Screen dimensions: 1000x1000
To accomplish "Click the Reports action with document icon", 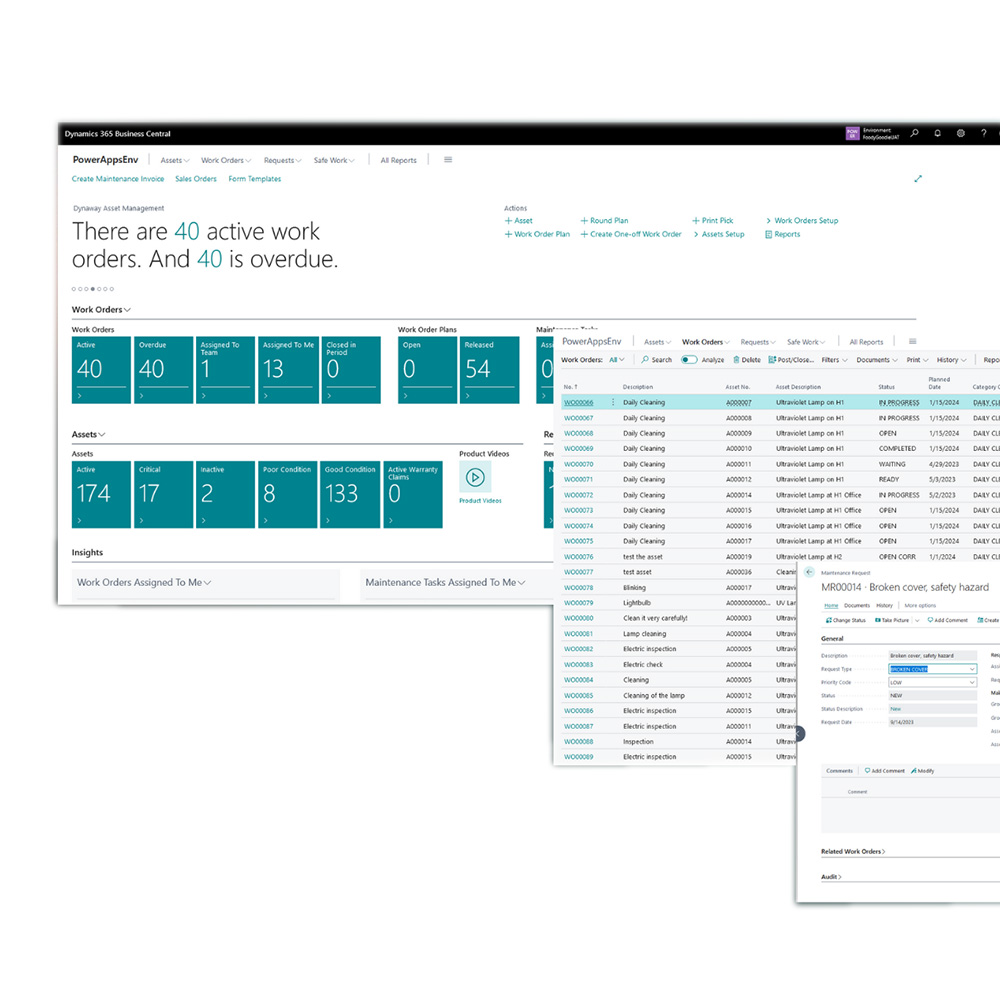I will point(783,234).
